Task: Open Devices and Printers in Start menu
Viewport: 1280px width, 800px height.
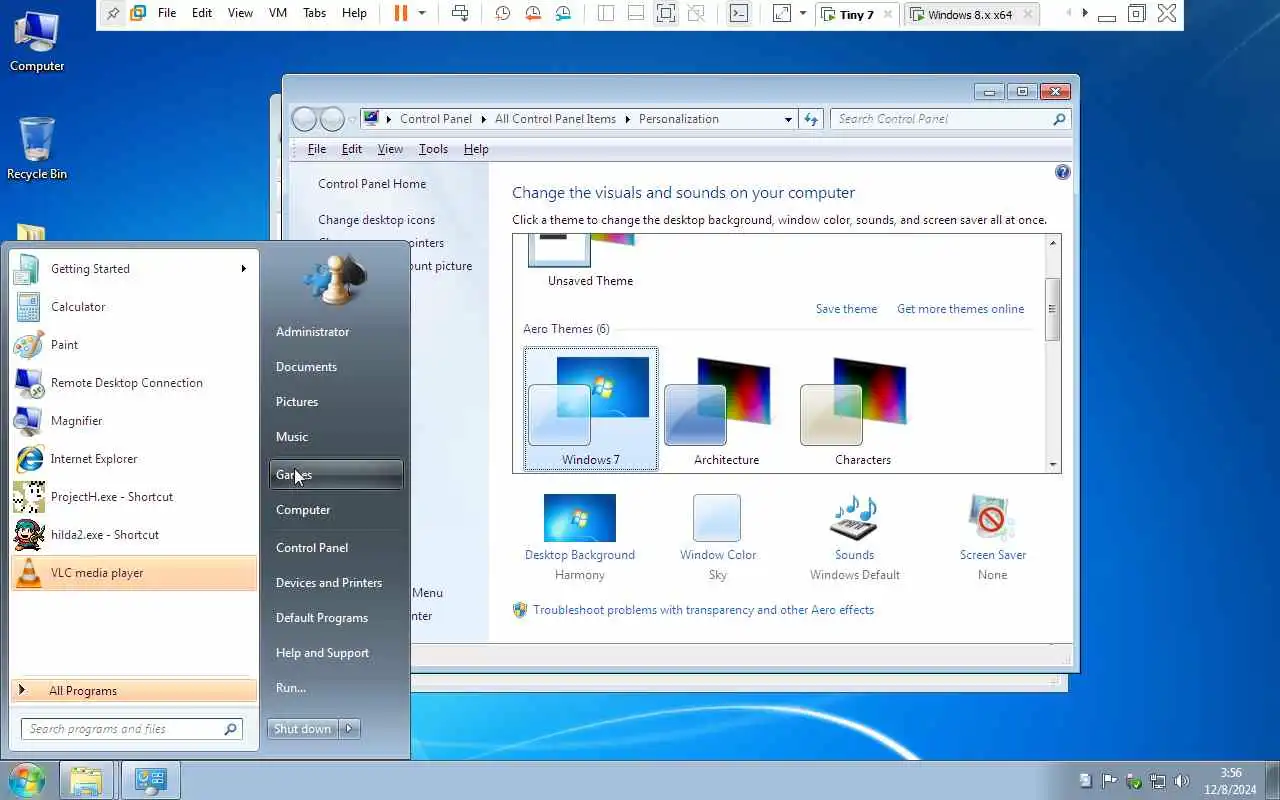Action: [336, 583]
